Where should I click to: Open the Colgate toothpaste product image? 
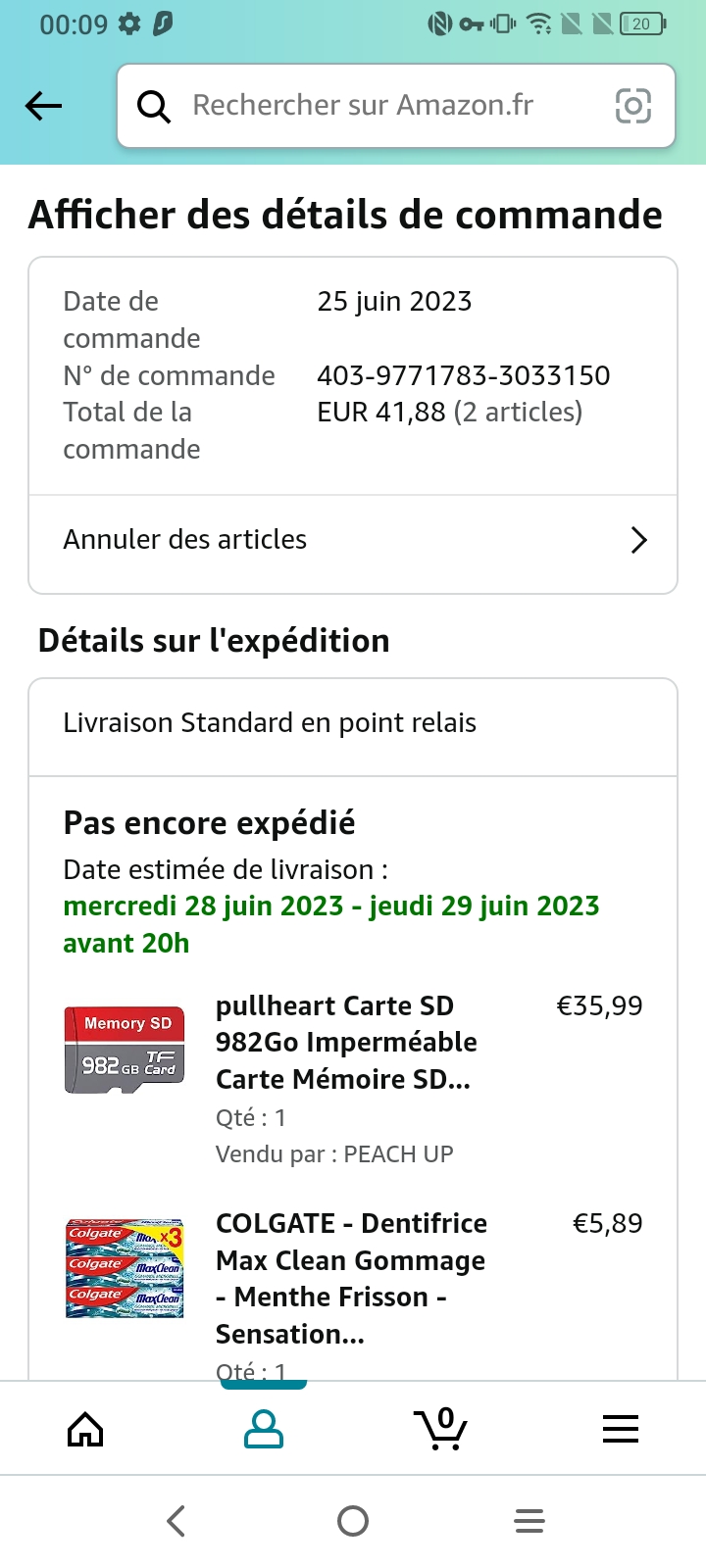[125, 1269]
